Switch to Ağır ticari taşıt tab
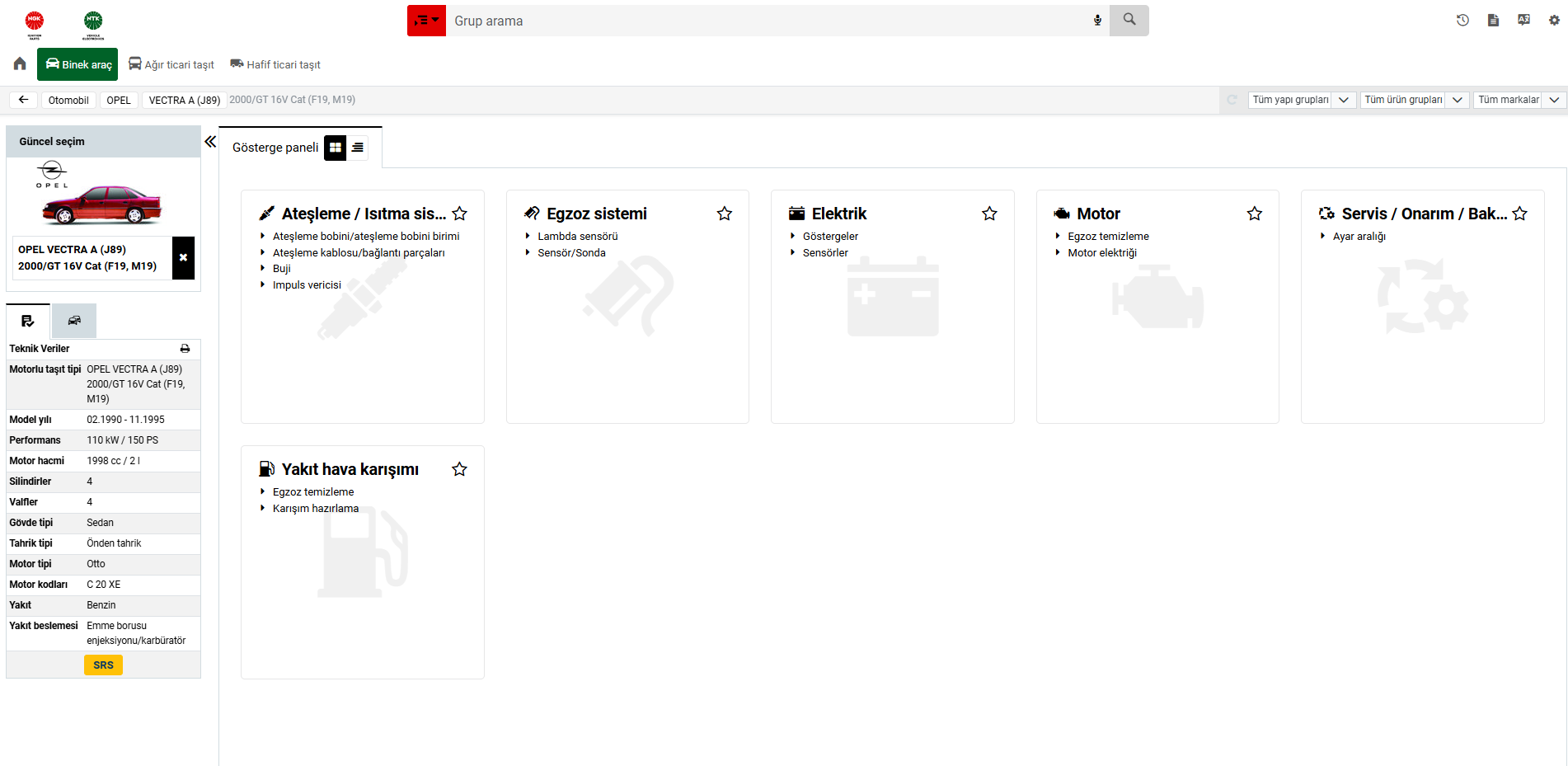 coord(171,64)
